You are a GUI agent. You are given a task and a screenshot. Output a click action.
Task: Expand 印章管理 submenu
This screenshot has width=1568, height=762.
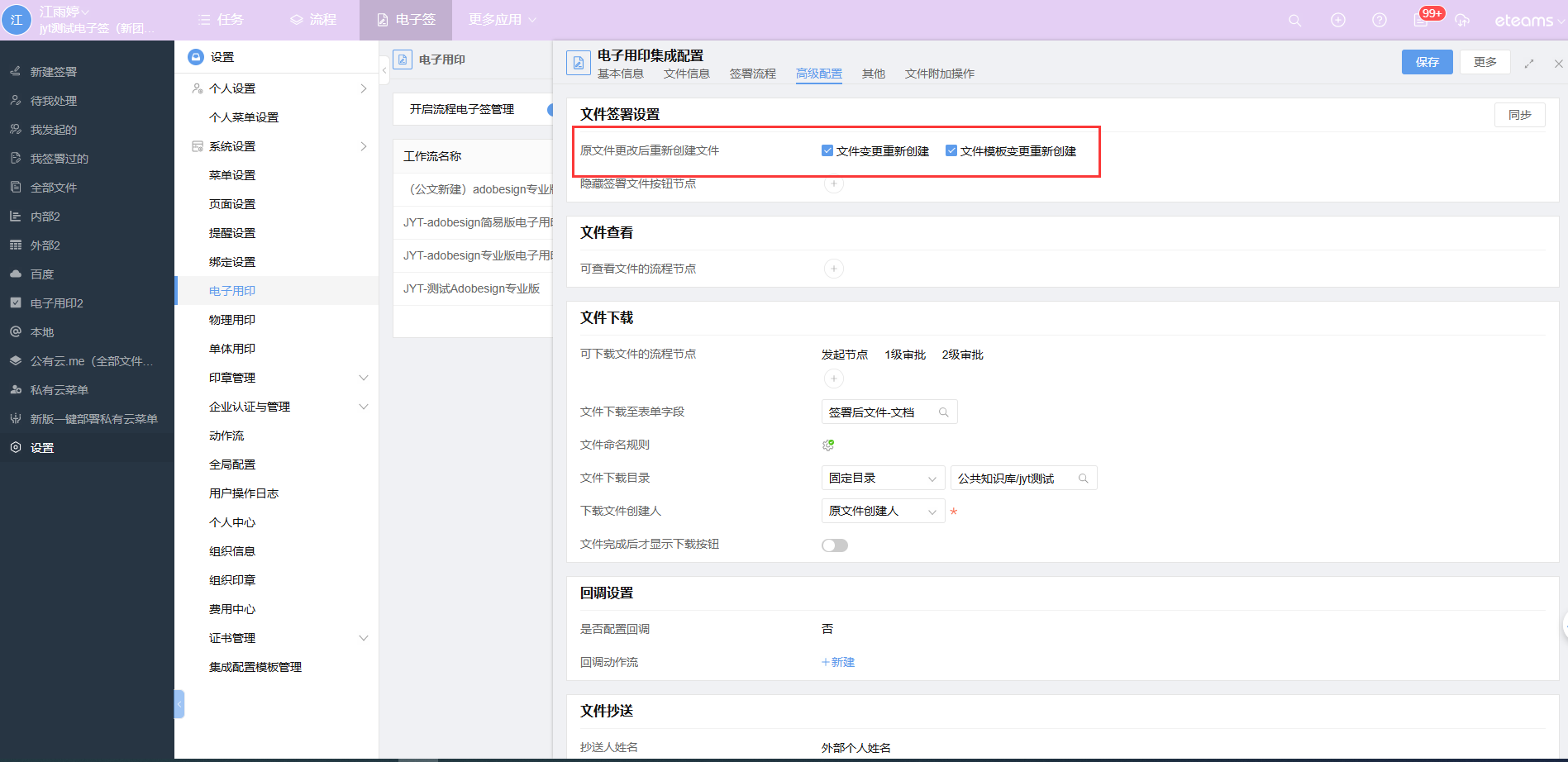tap(363, 378)
